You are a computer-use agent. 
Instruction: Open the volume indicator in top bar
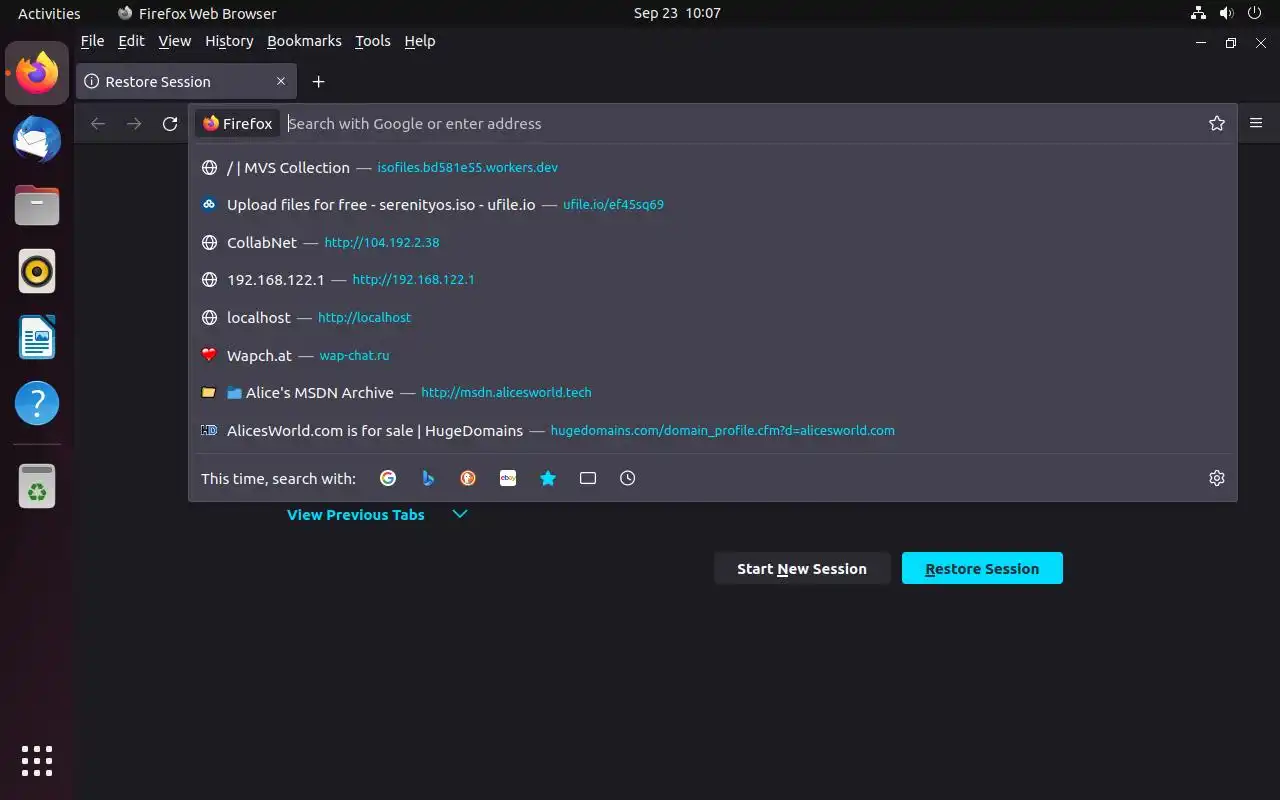1226,13
